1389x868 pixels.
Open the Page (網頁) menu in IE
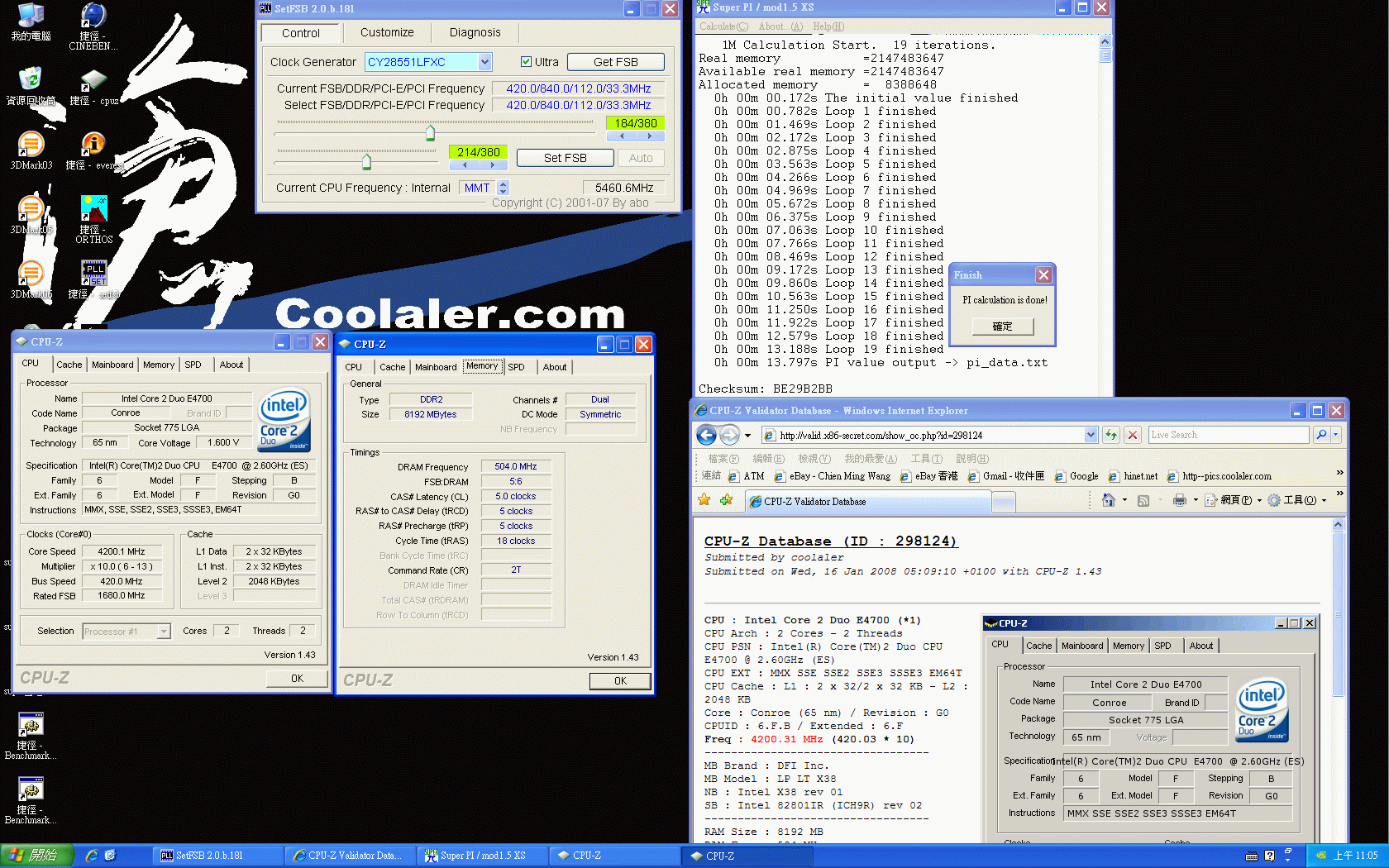click(1232, 500)
